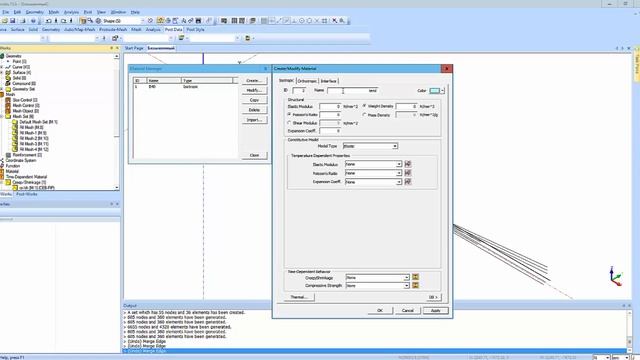
Task: Click the orange icon next to Compressive Strength dropdown
Action: (415, 285)
